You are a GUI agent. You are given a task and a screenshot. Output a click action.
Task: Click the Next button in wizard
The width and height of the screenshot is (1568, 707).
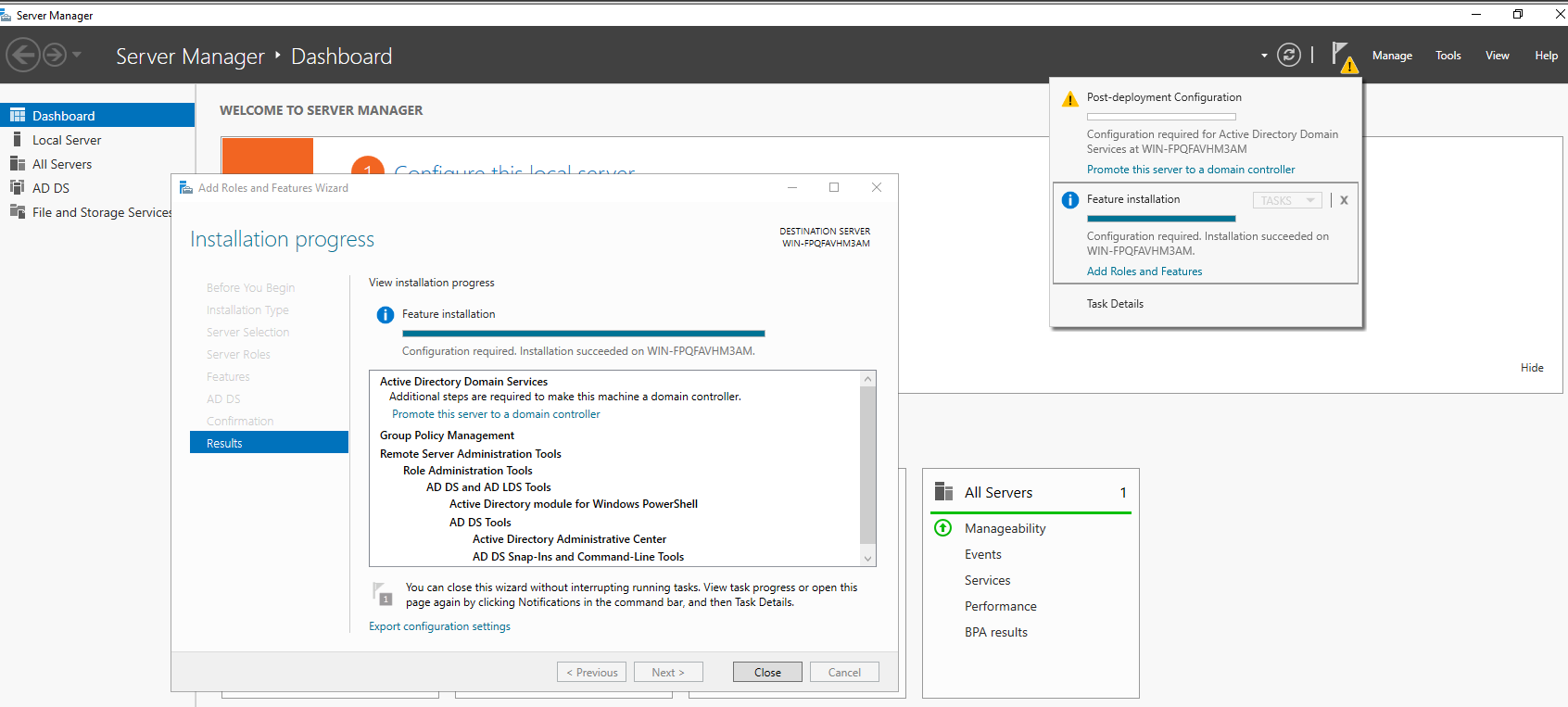(668, 672)
